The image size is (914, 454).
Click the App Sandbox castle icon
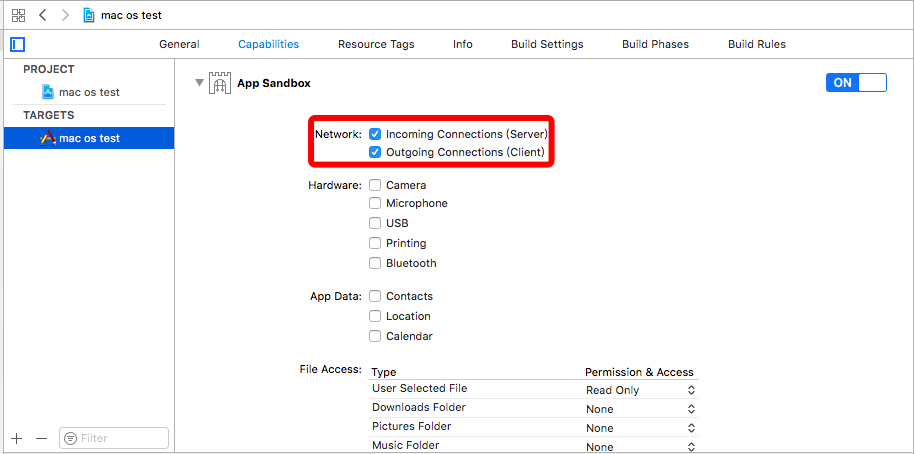point(219,84)
